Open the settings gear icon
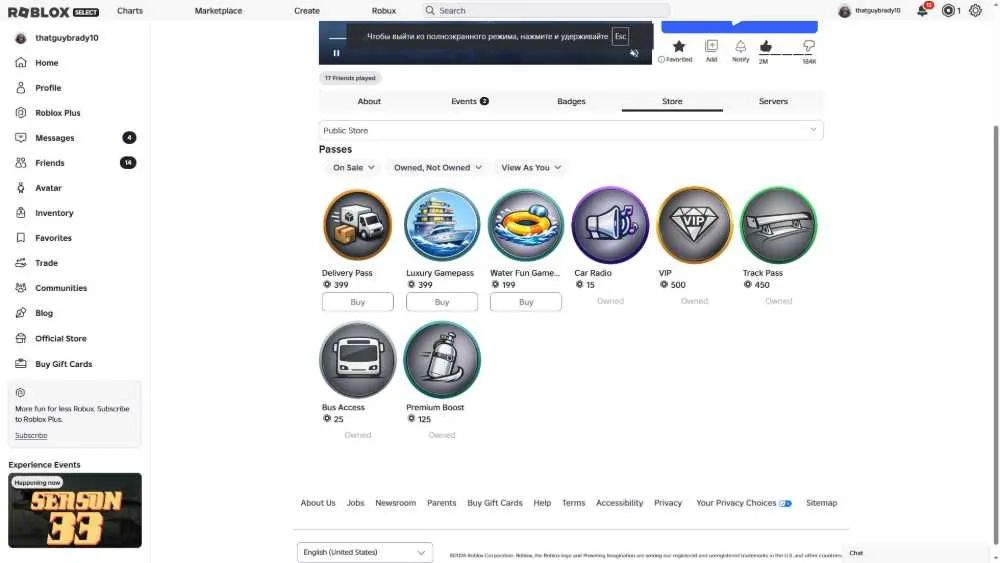Screen dimensions: 1000x563 (x=975, y=11)
